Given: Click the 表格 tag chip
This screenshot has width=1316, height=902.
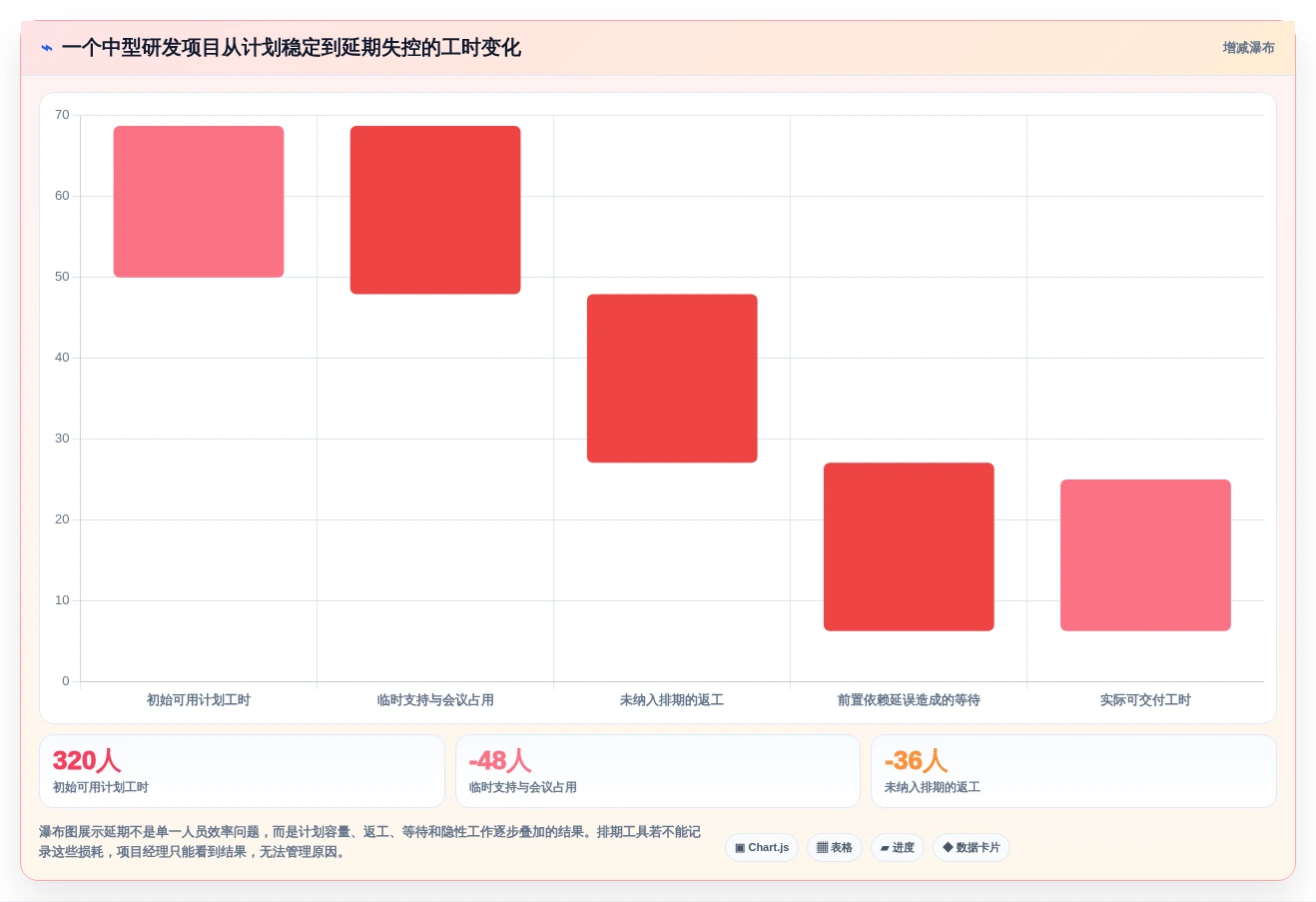Looking at the screenshot, I should click(x=835, y=848).
